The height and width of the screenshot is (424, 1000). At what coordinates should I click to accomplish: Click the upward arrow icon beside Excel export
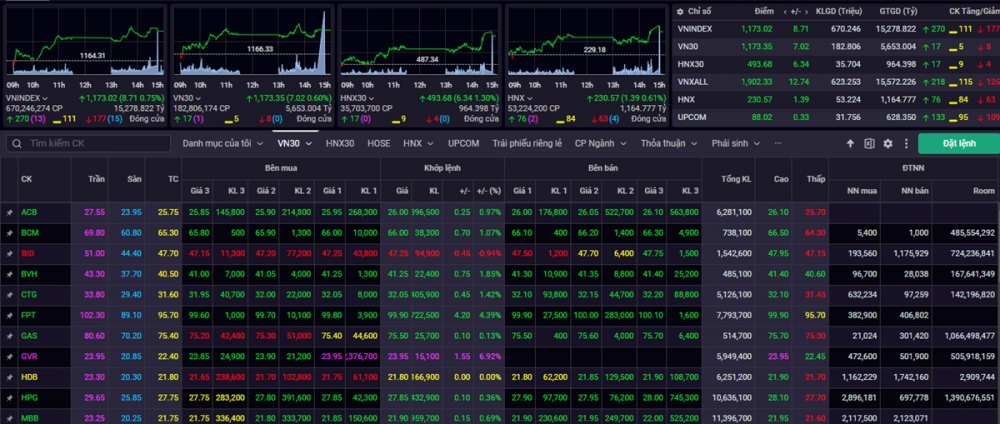click(850, 143)
